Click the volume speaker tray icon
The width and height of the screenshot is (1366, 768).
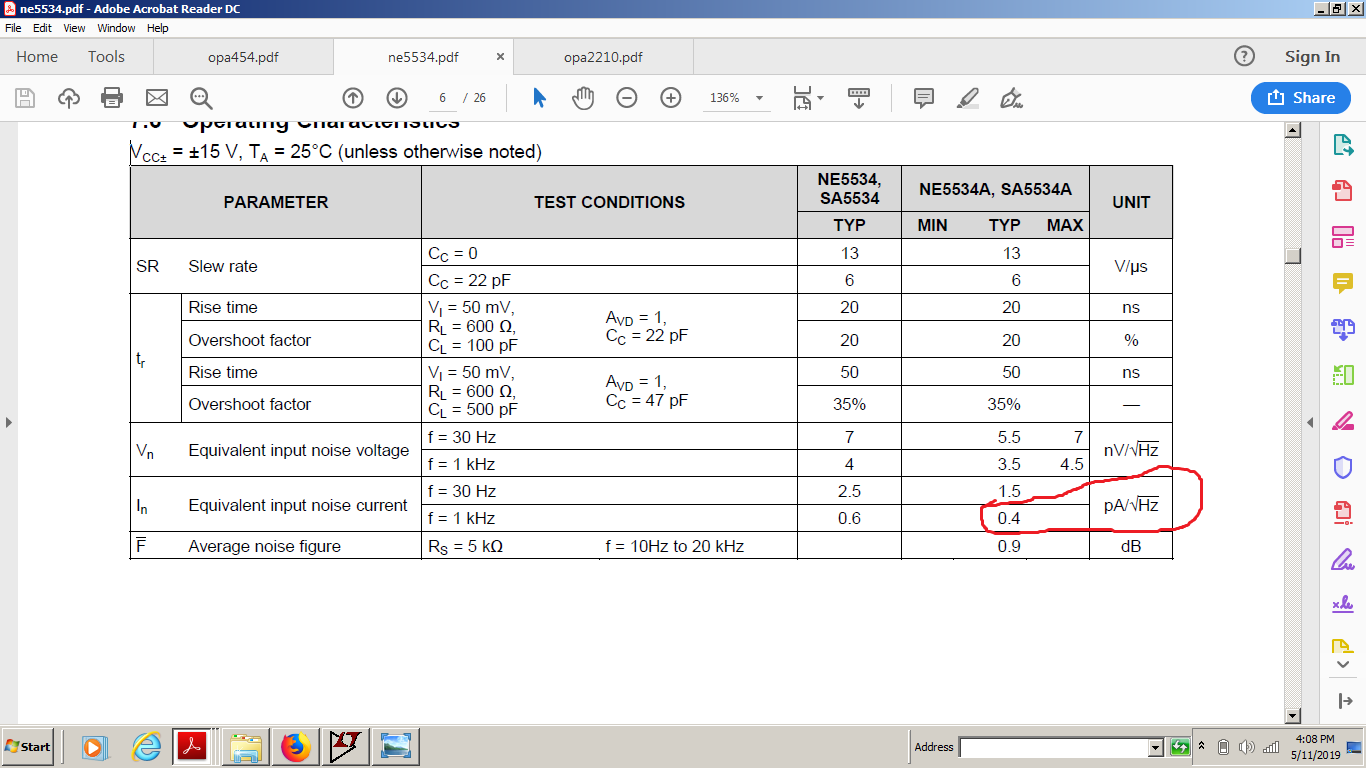point(1246,747)
